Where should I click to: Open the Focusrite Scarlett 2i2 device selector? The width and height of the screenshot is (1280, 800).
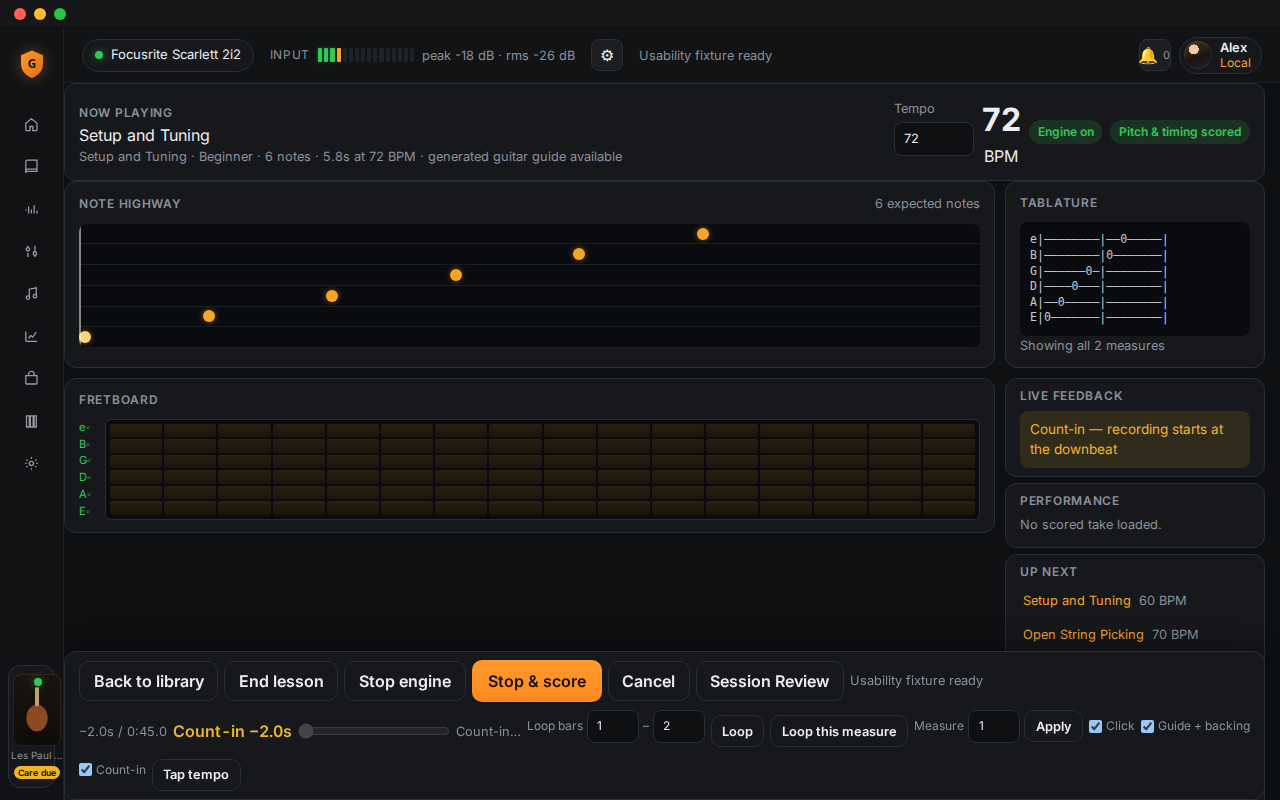pos(168,55)
